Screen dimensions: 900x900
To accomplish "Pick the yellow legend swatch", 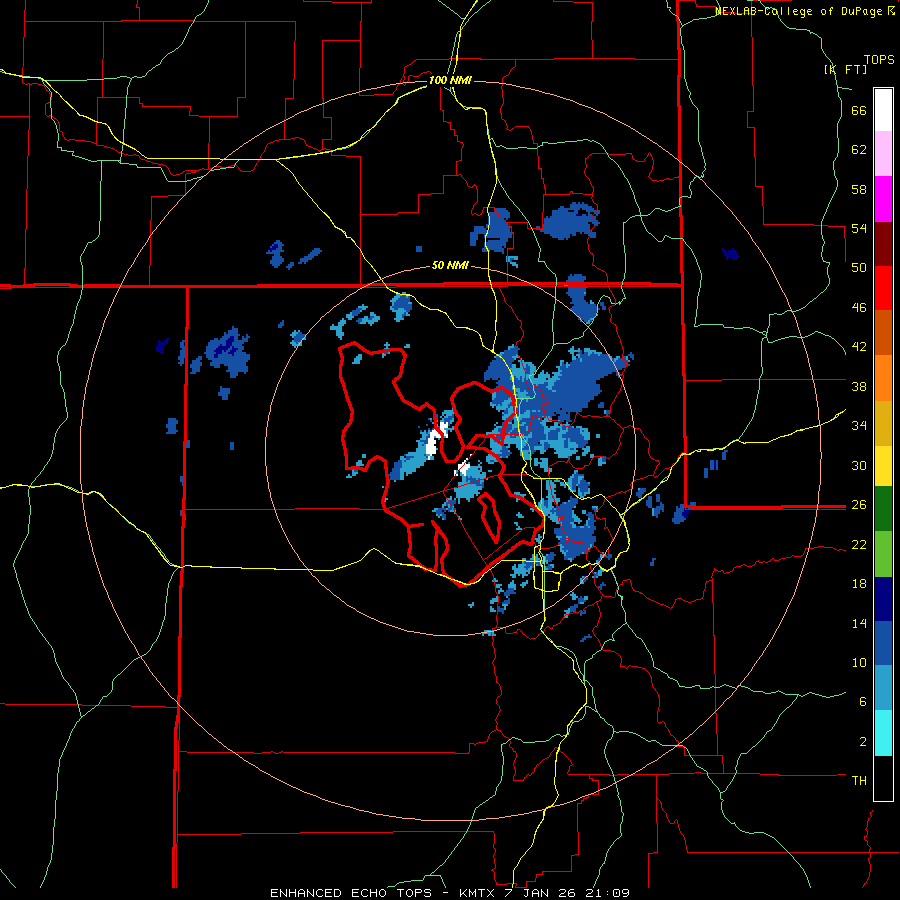I will coord(883,466).
